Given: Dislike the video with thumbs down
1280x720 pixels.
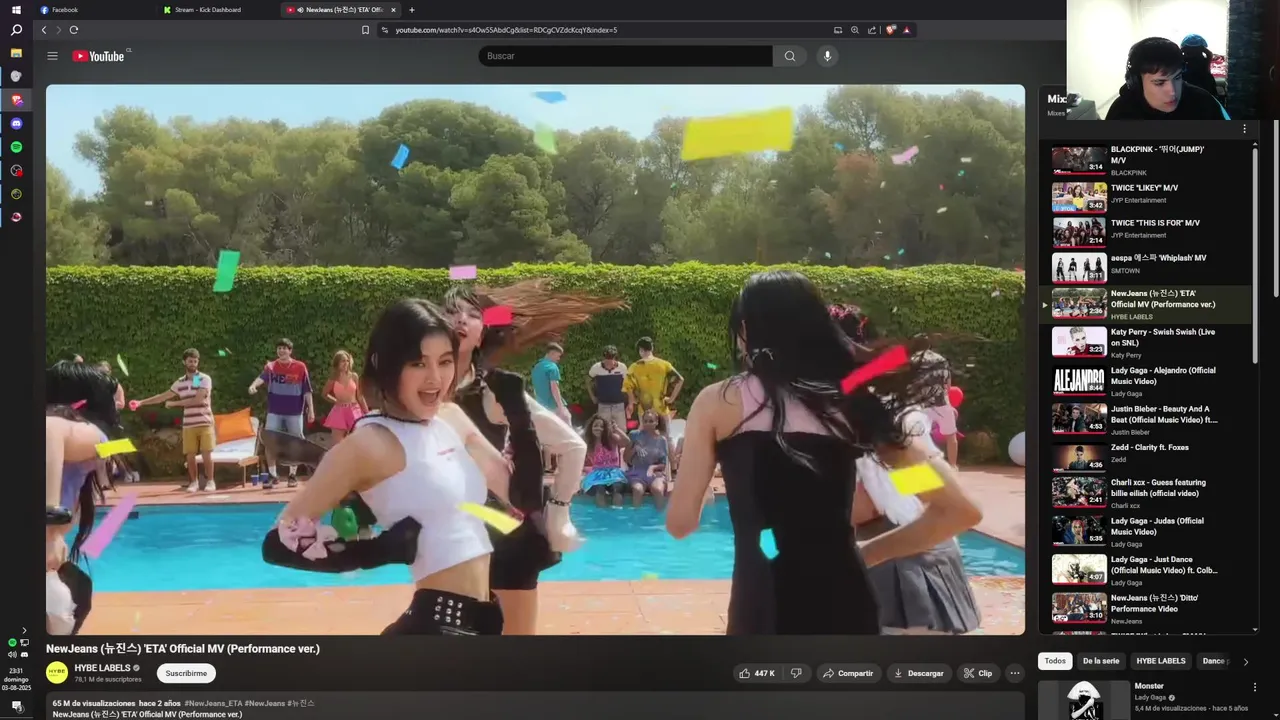Looking at the screenshot, I should coord(796,673).
